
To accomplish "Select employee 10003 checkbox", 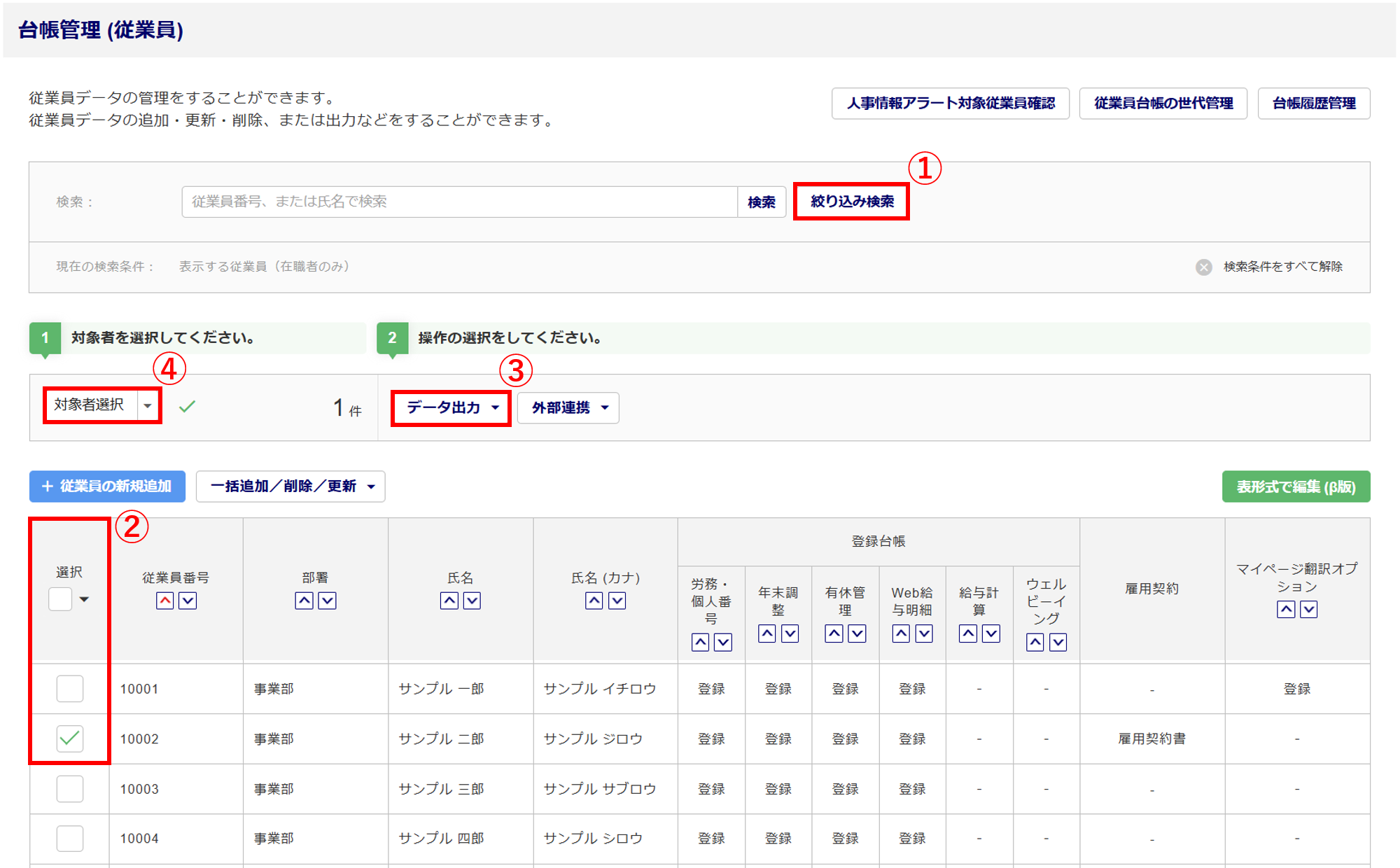I will (70, 789).
